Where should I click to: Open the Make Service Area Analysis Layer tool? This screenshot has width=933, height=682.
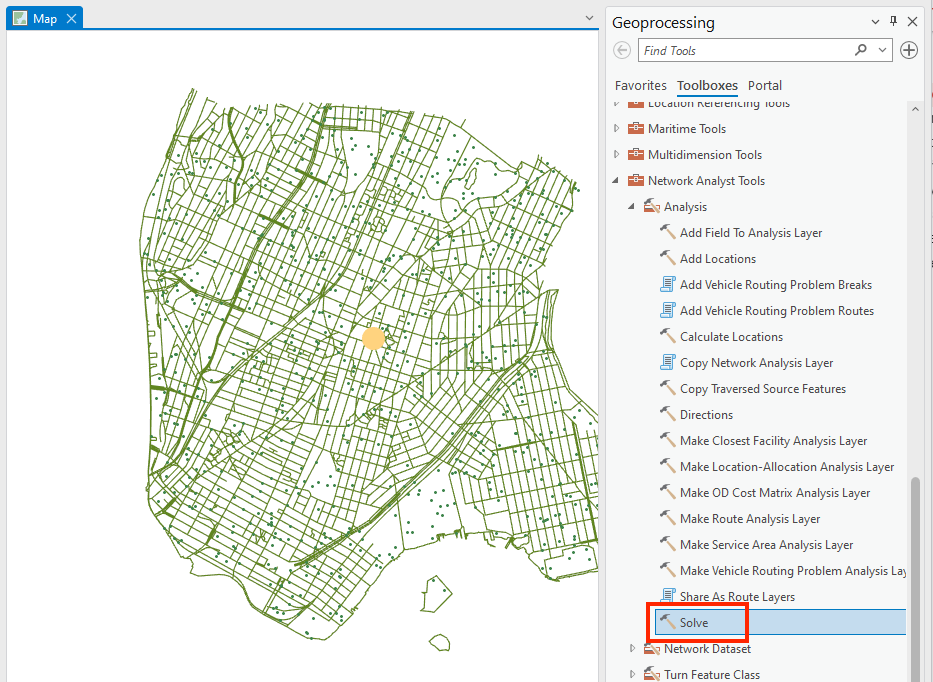point(766,545)
